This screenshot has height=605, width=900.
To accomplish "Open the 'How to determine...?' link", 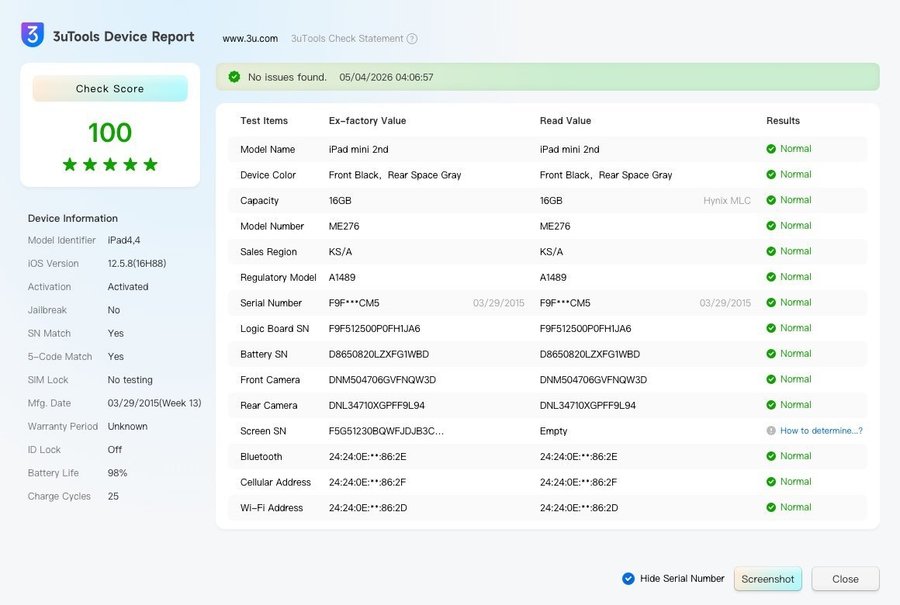I will (x=821, y=431).
